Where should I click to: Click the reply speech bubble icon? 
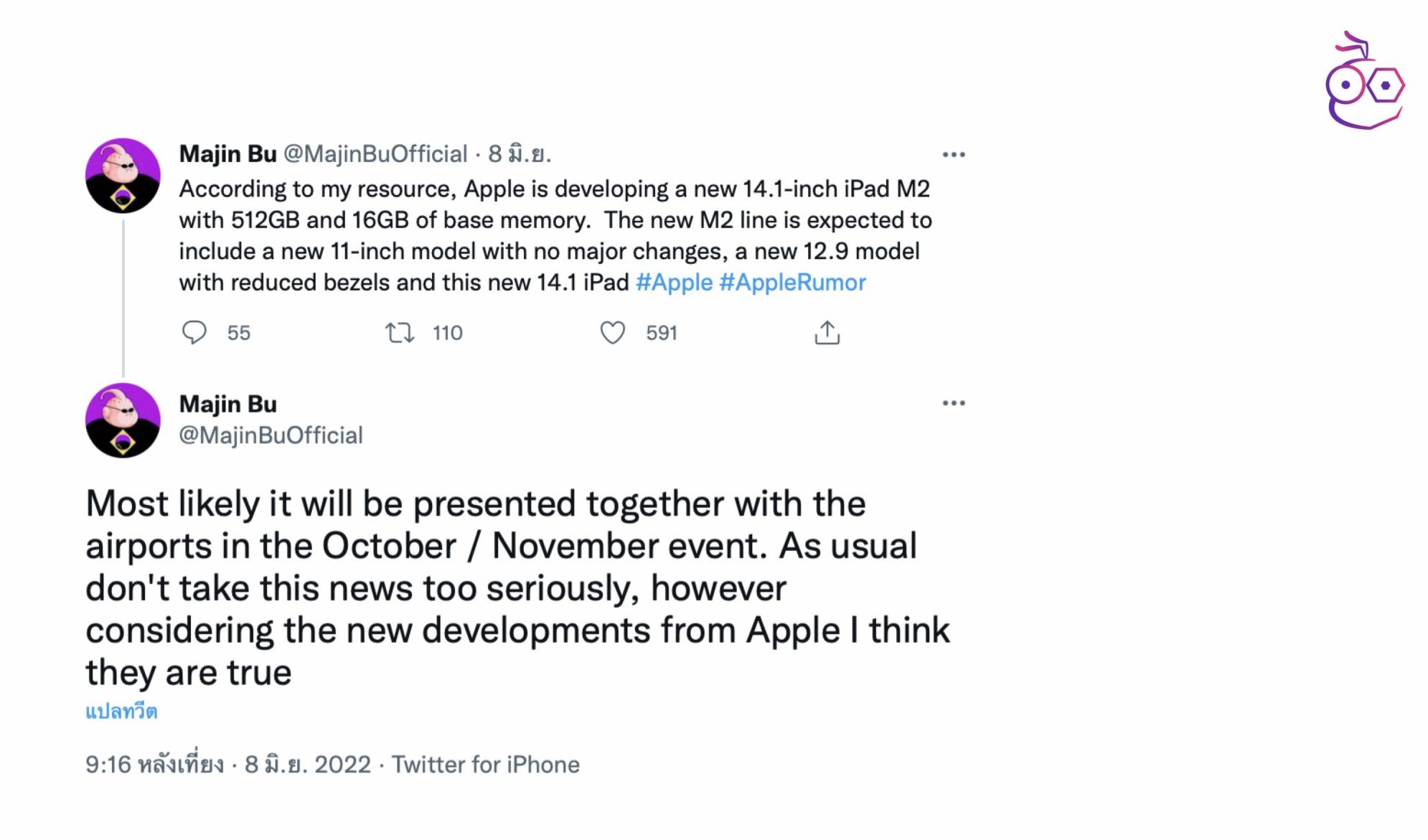[194, 333]
